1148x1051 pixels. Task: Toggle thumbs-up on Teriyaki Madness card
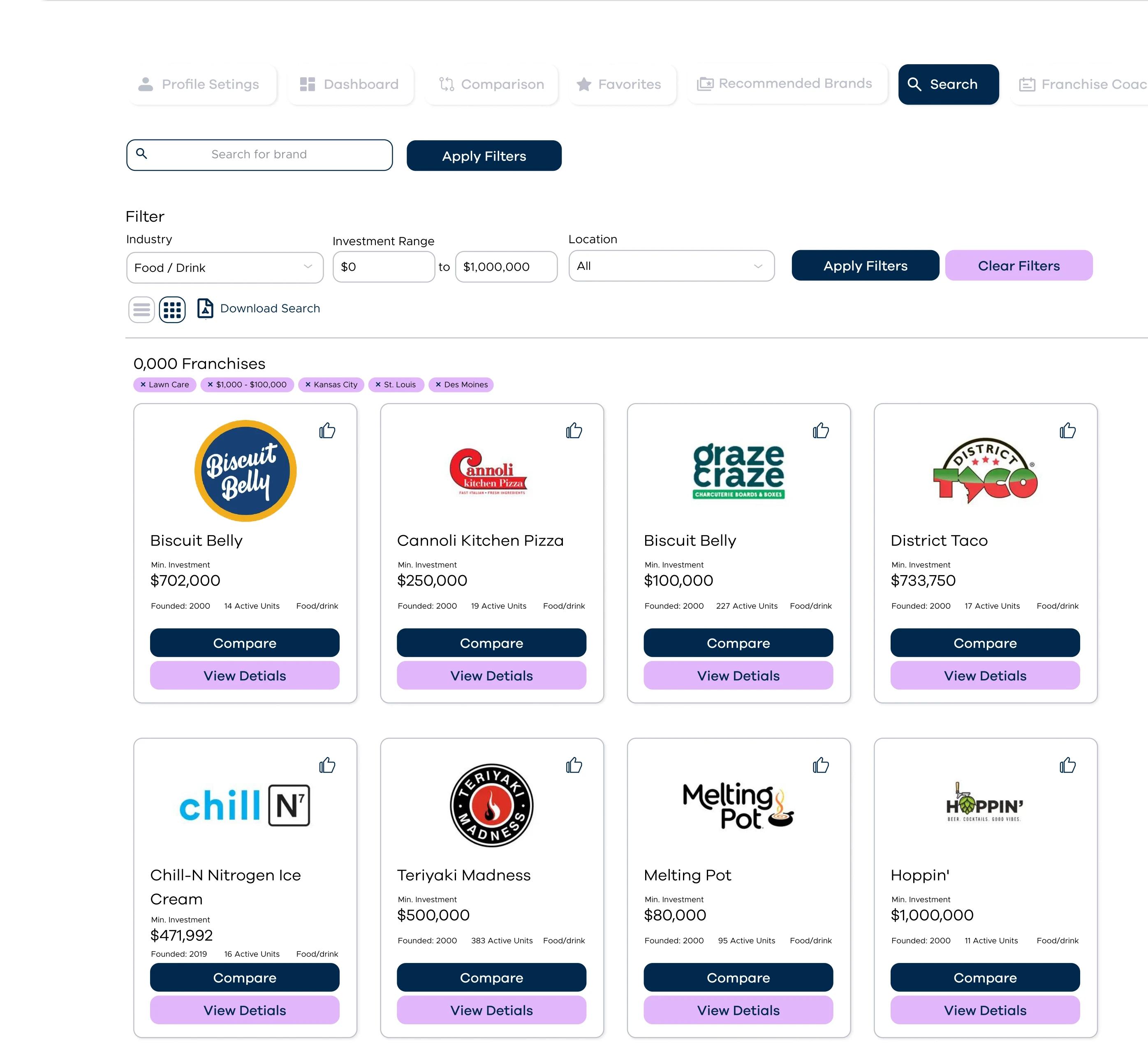(574, 765)
